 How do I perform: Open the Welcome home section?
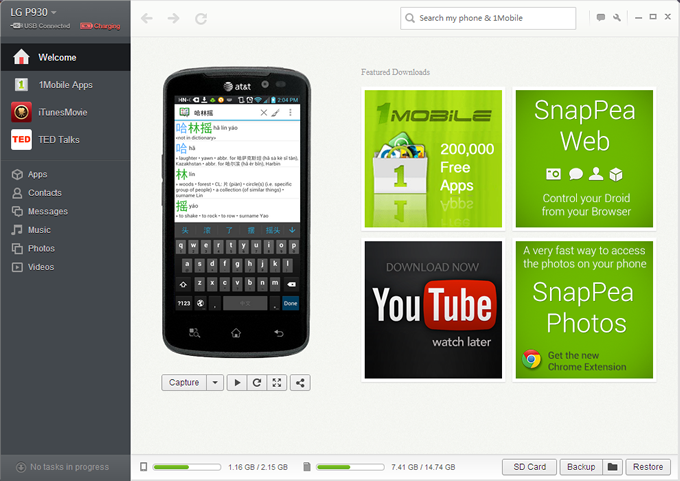tap(65, 57)
